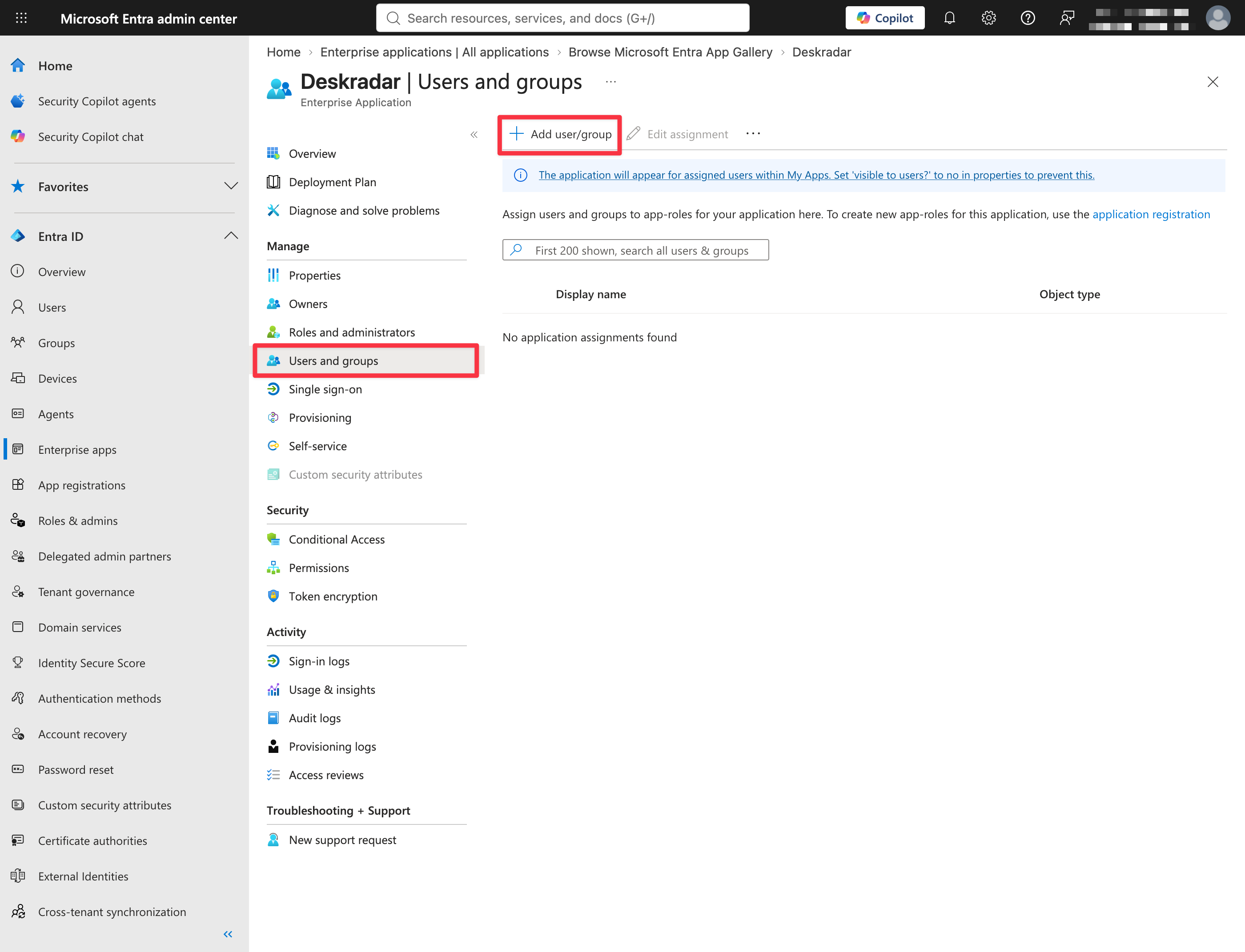Click the search resources input field

(562, 18)
